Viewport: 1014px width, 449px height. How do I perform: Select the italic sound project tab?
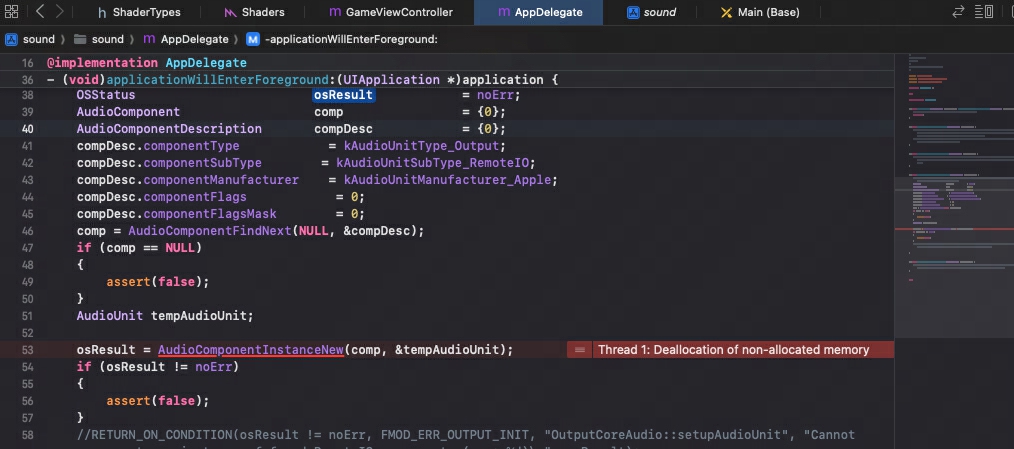coord(651,12)
